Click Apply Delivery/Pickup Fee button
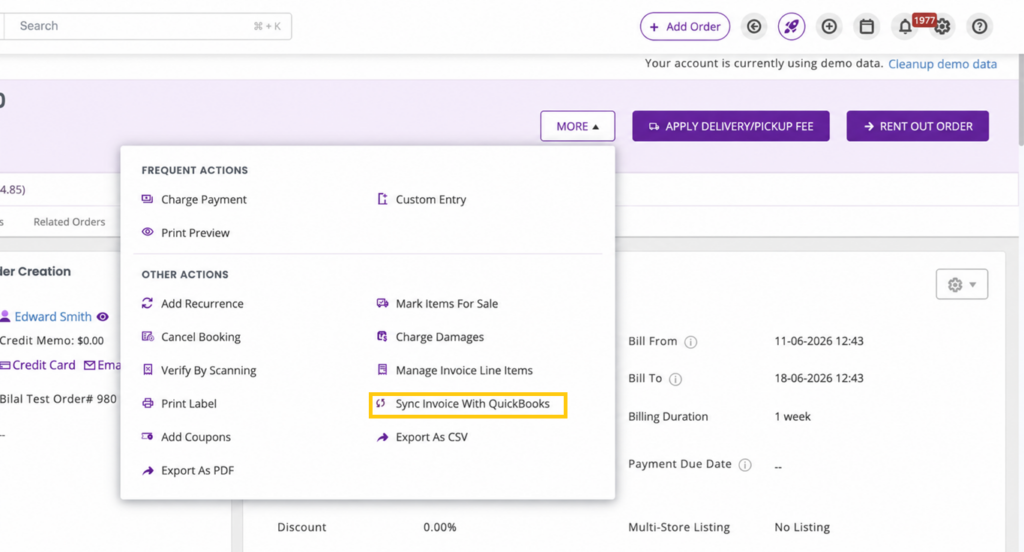This screenshot has width=1024, height=552. click(730, 126)
